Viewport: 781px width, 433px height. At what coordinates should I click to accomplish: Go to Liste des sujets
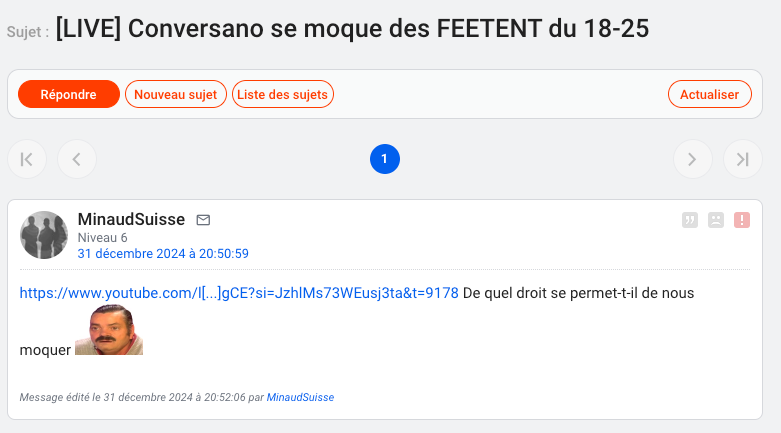282,94
